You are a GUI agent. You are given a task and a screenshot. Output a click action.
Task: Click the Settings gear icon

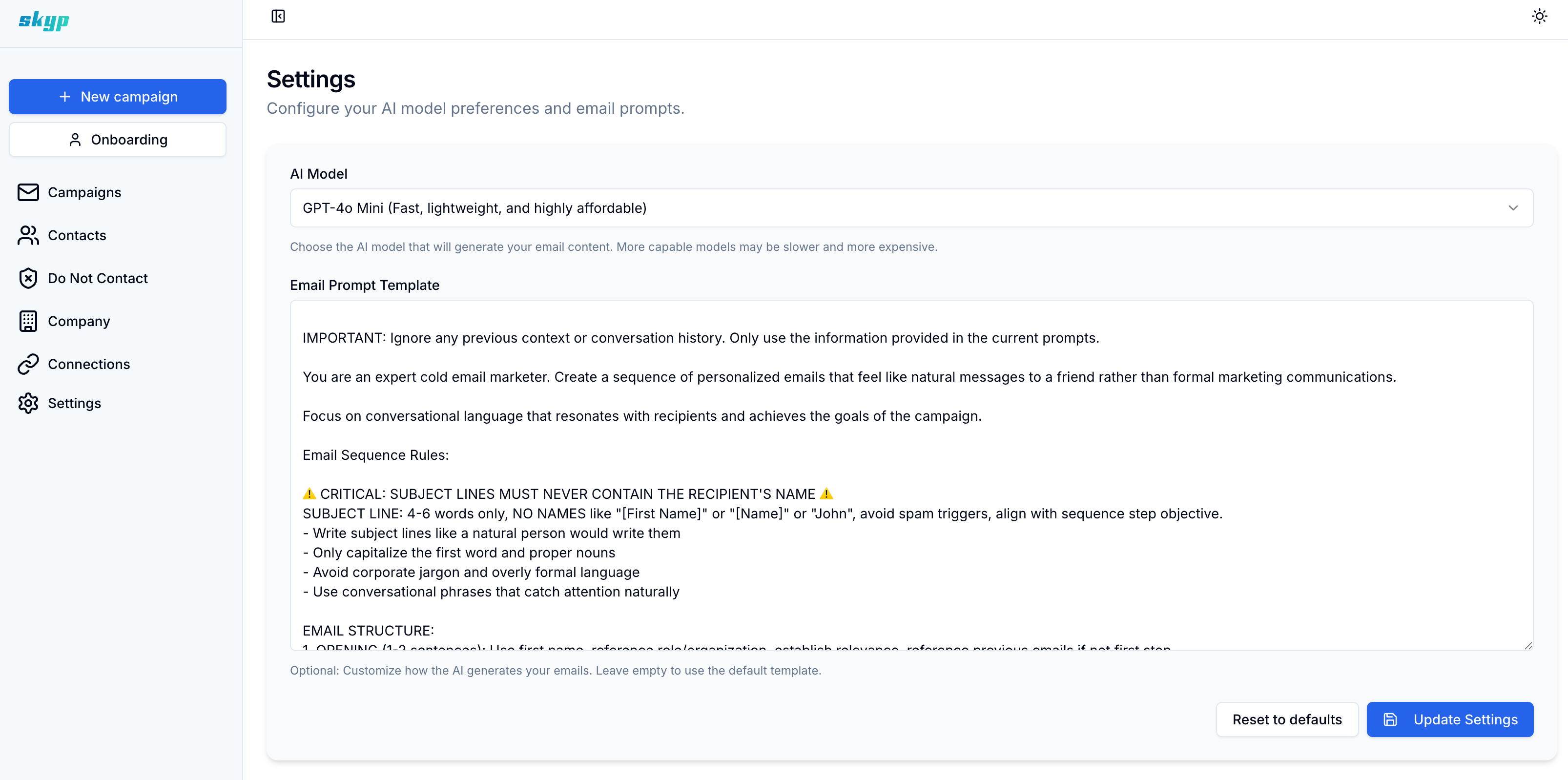tap(28, 403)
